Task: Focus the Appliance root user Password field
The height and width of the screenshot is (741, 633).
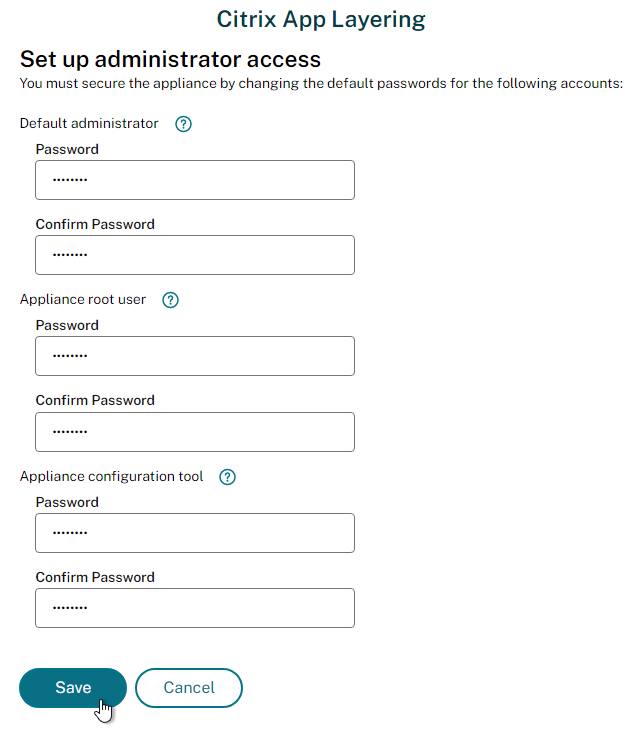Action: [195, 356]
